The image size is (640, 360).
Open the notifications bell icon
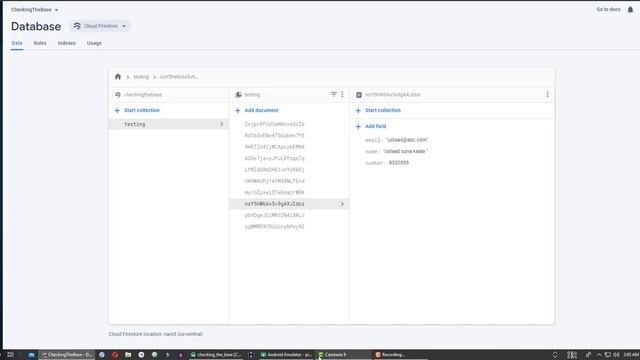[x=630, y=10]
